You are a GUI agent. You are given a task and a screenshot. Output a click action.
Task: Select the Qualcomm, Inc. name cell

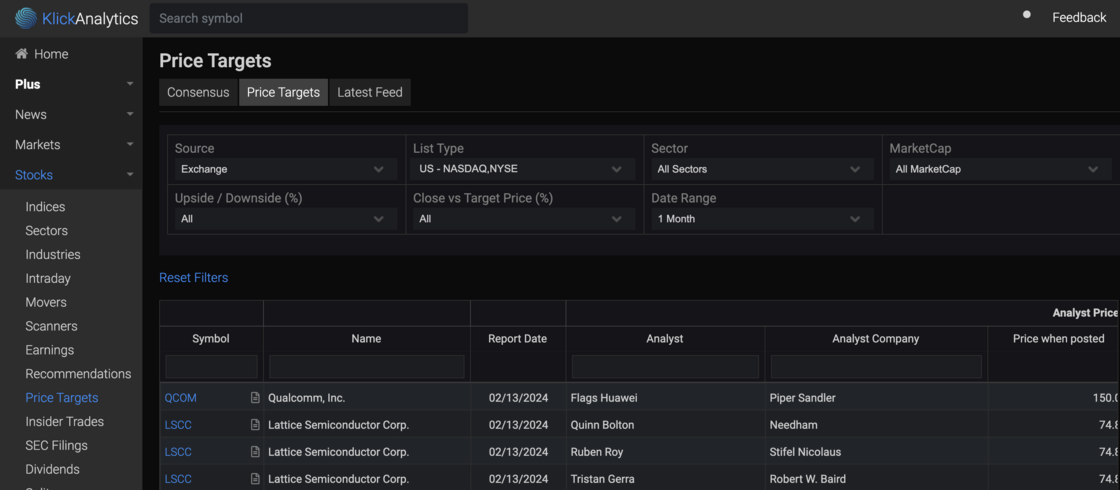367,398
